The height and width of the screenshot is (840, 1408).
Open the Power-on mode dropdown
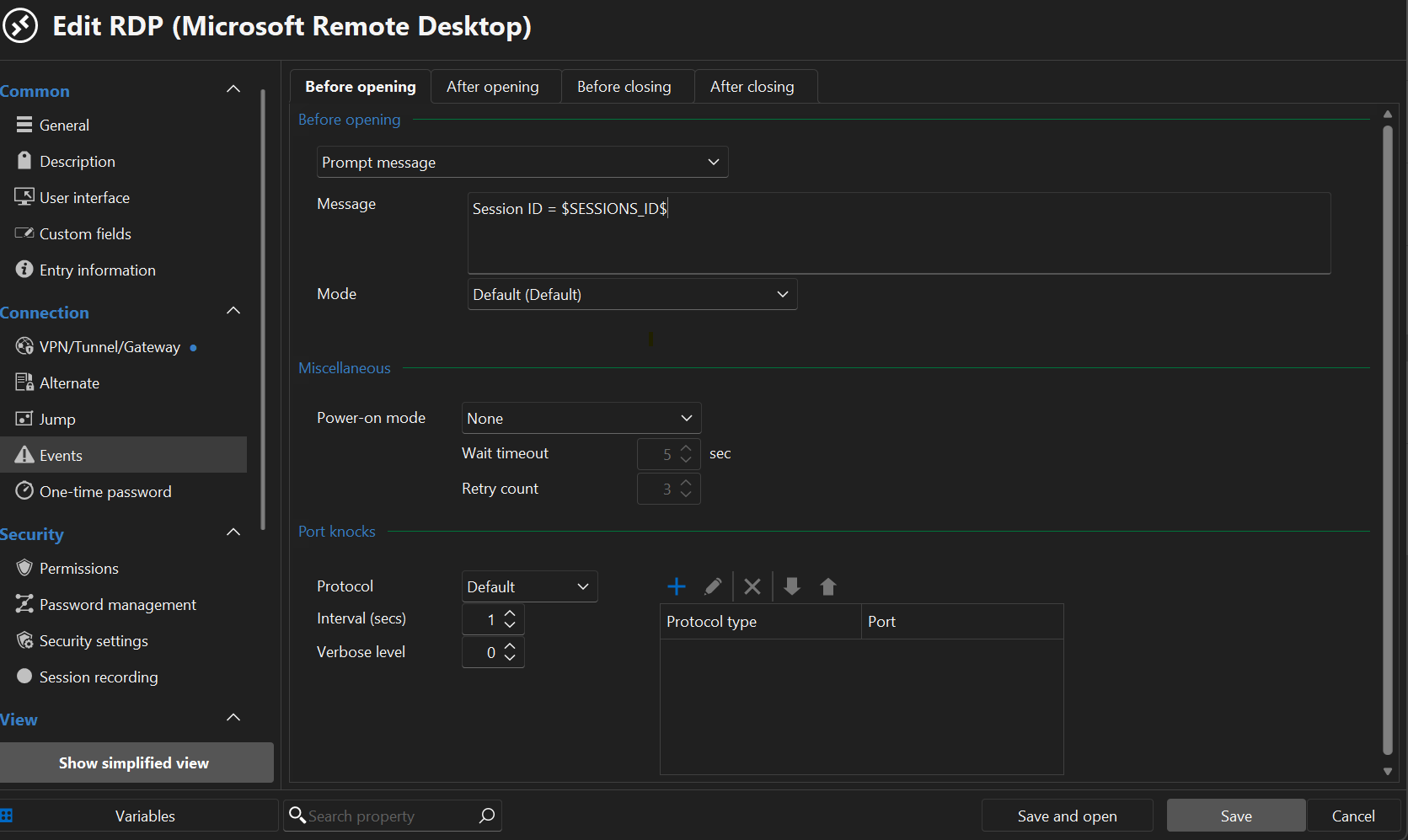click(x=581, y=419)
